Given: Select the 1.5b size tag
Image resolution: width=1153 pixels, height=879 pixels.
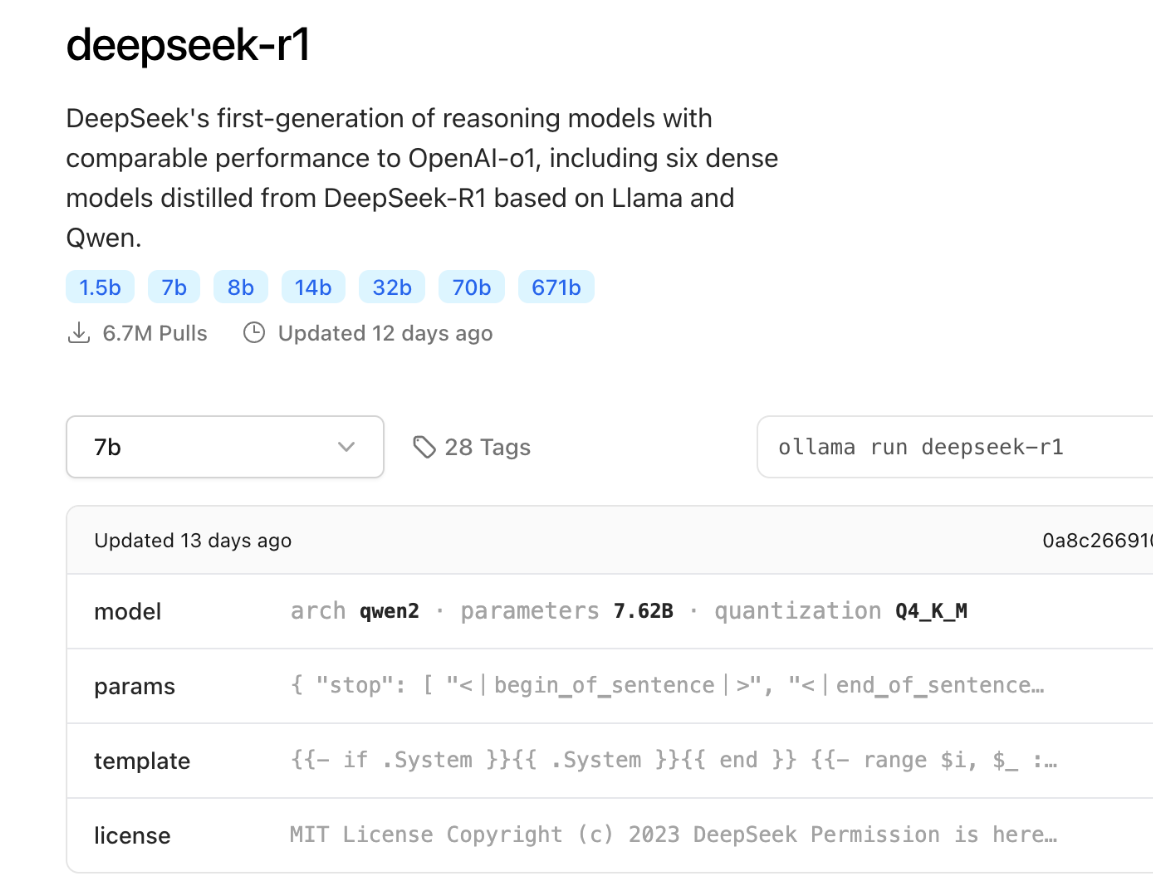Looking at the screenshot, I should point(100,287).
